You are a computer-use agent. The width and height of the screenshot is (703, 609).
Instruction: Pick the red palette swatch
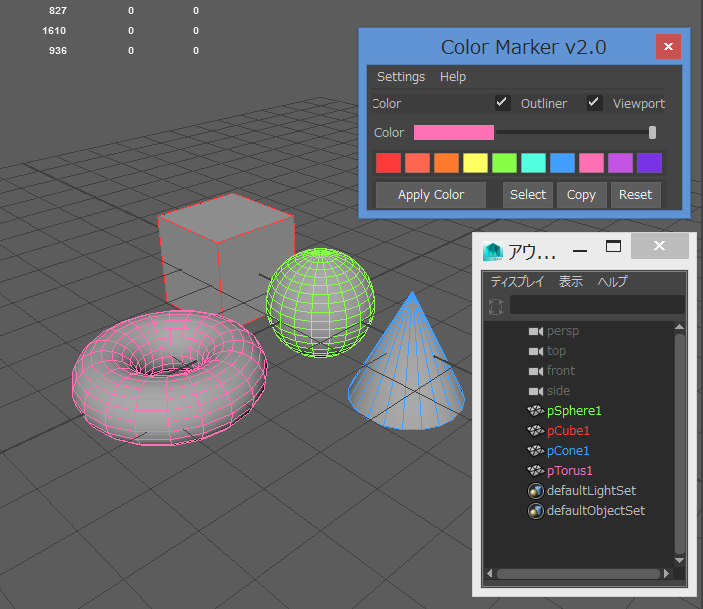click(x=388, y=163)
